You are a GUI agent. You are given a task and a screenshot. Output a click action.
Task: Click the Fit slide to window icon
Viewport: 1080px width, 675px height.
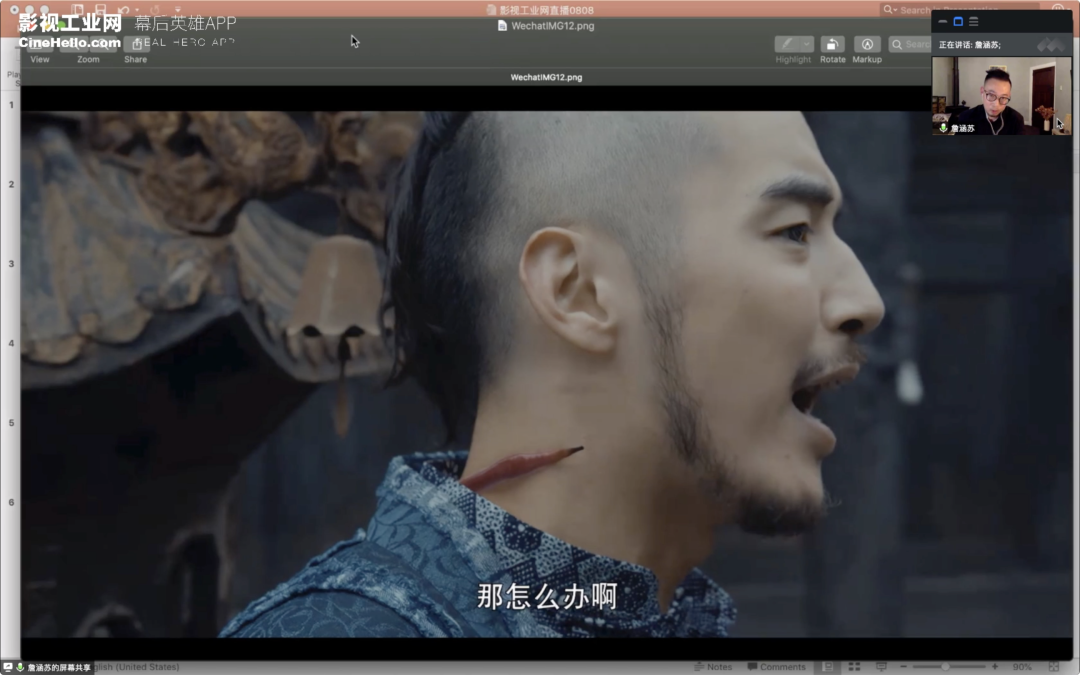[x=1053, y=667]
